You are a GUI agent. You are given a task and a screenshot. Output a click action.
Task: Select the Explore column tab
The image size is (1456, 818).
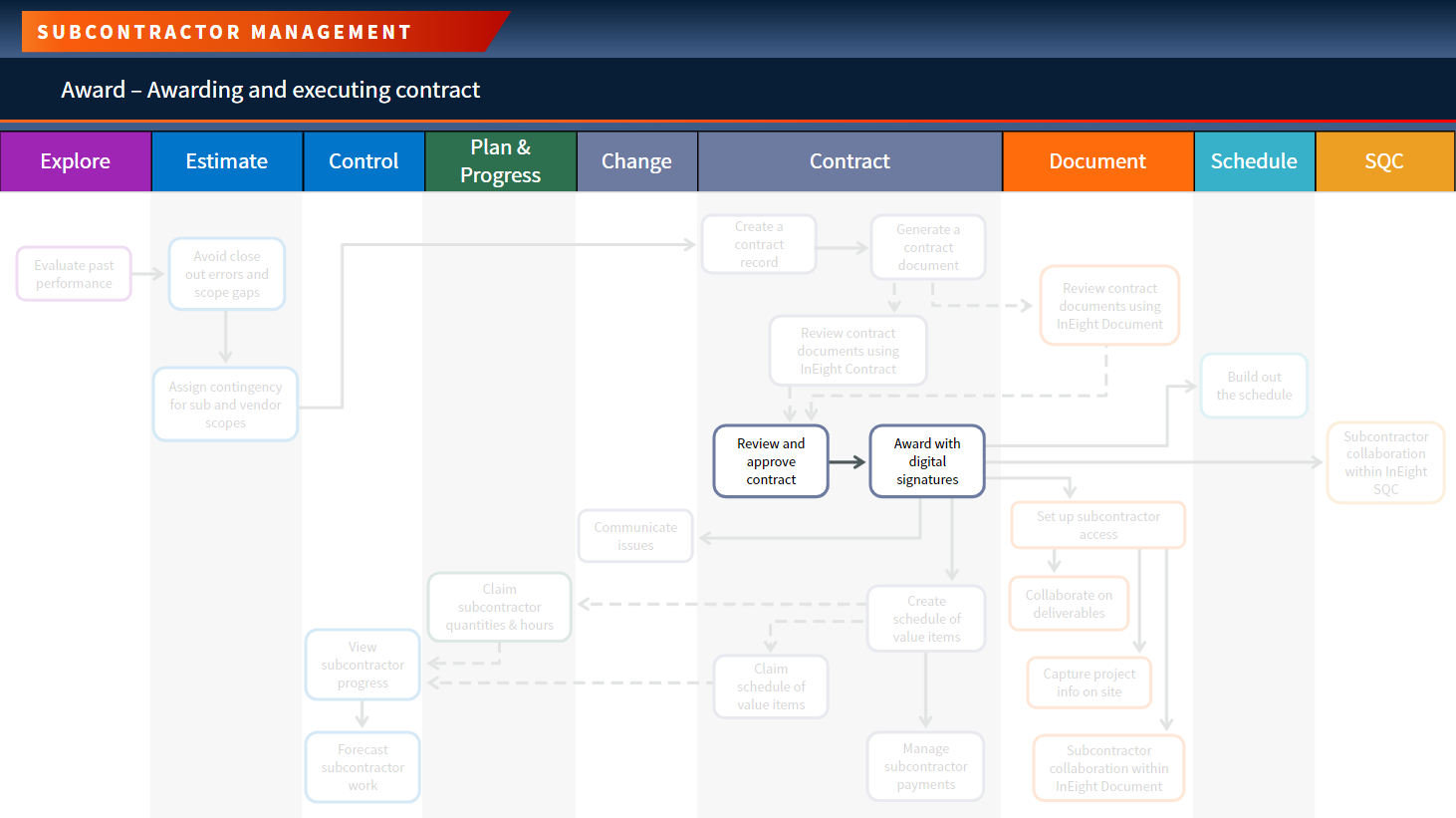[76, 161]
